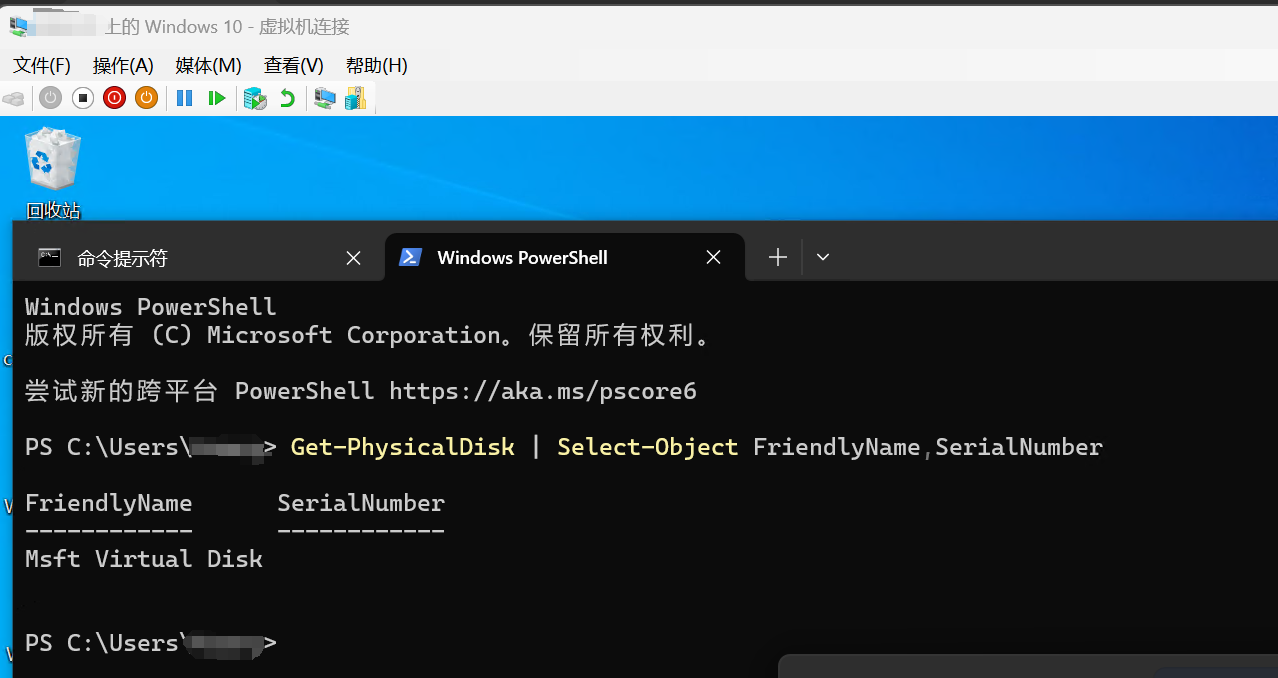This screenshot has width=1278, height=678.
Task: Click the last empty PS C:\Users prompt
Action: (150, 642)
